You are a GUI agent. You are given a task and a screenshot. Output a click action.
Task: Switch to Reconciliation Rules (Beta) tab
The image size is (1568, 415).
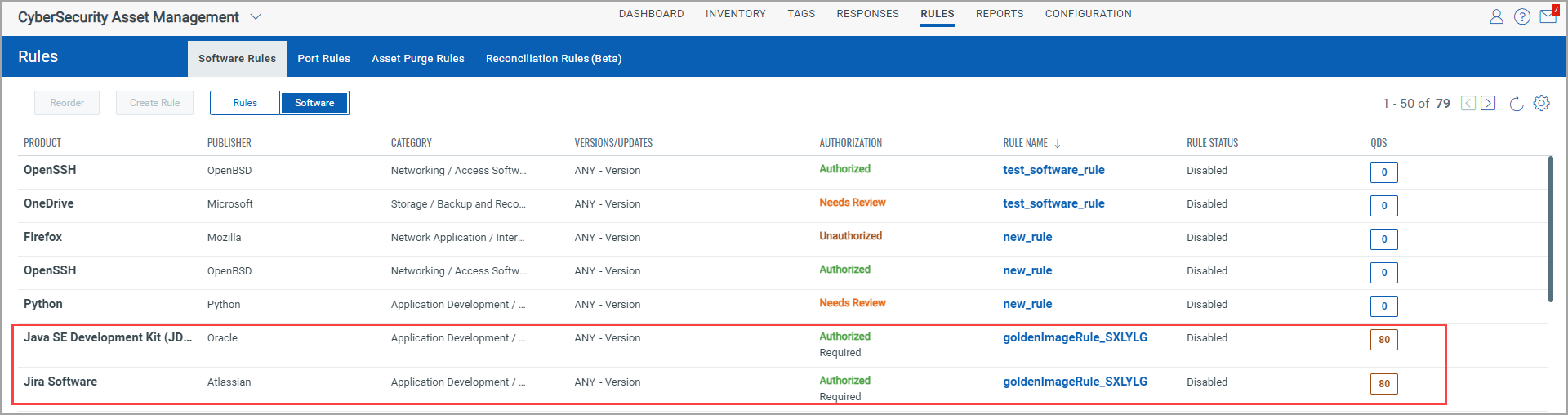pyautogui.click(x=554, y=58)
